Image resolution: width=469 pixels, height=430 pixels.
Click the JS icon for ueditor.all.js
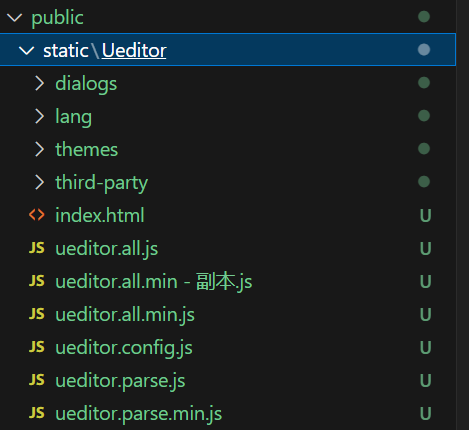point(37,248)
